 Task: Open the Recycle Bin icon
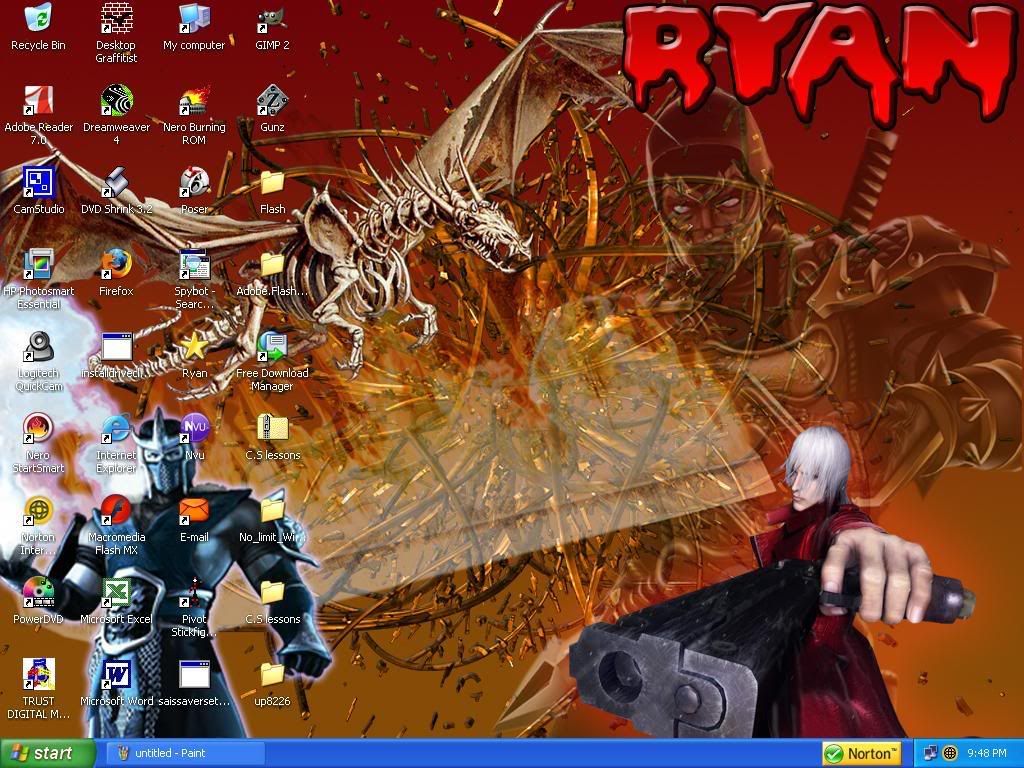point(38,19)
